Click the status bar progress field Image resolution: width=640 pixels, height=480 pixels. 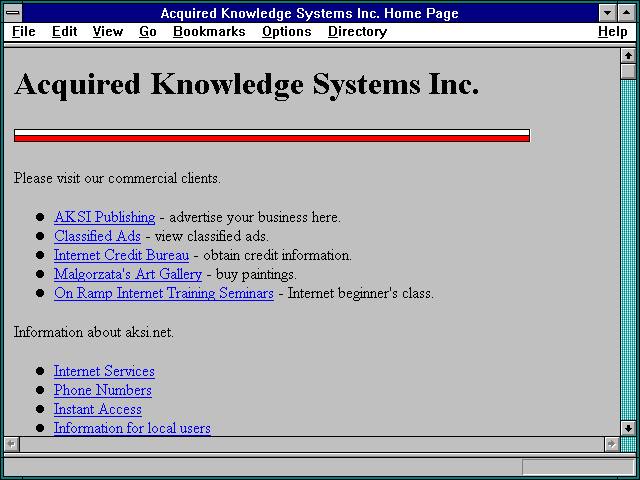[x=578, y=467]
